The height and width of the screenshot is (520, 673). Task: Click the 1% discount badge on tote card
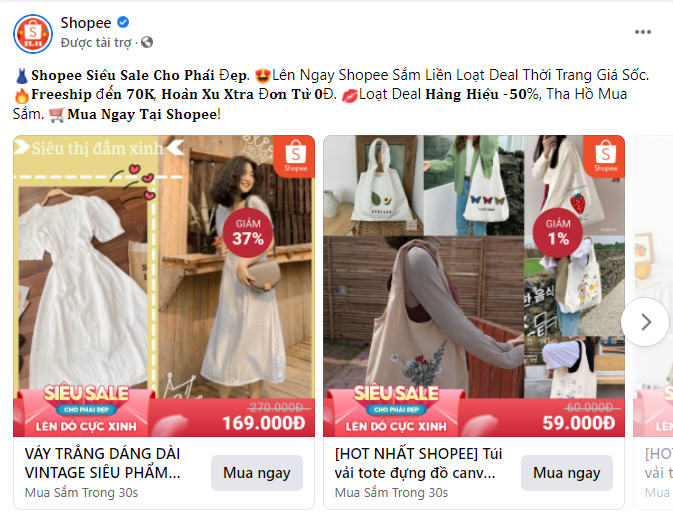point(558,233)
